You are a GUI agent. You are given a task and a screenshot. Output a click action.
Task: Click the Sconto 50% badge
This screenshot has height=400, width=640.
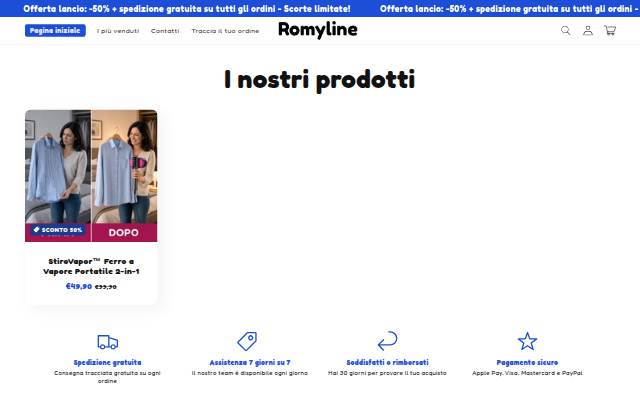[58, 230]
